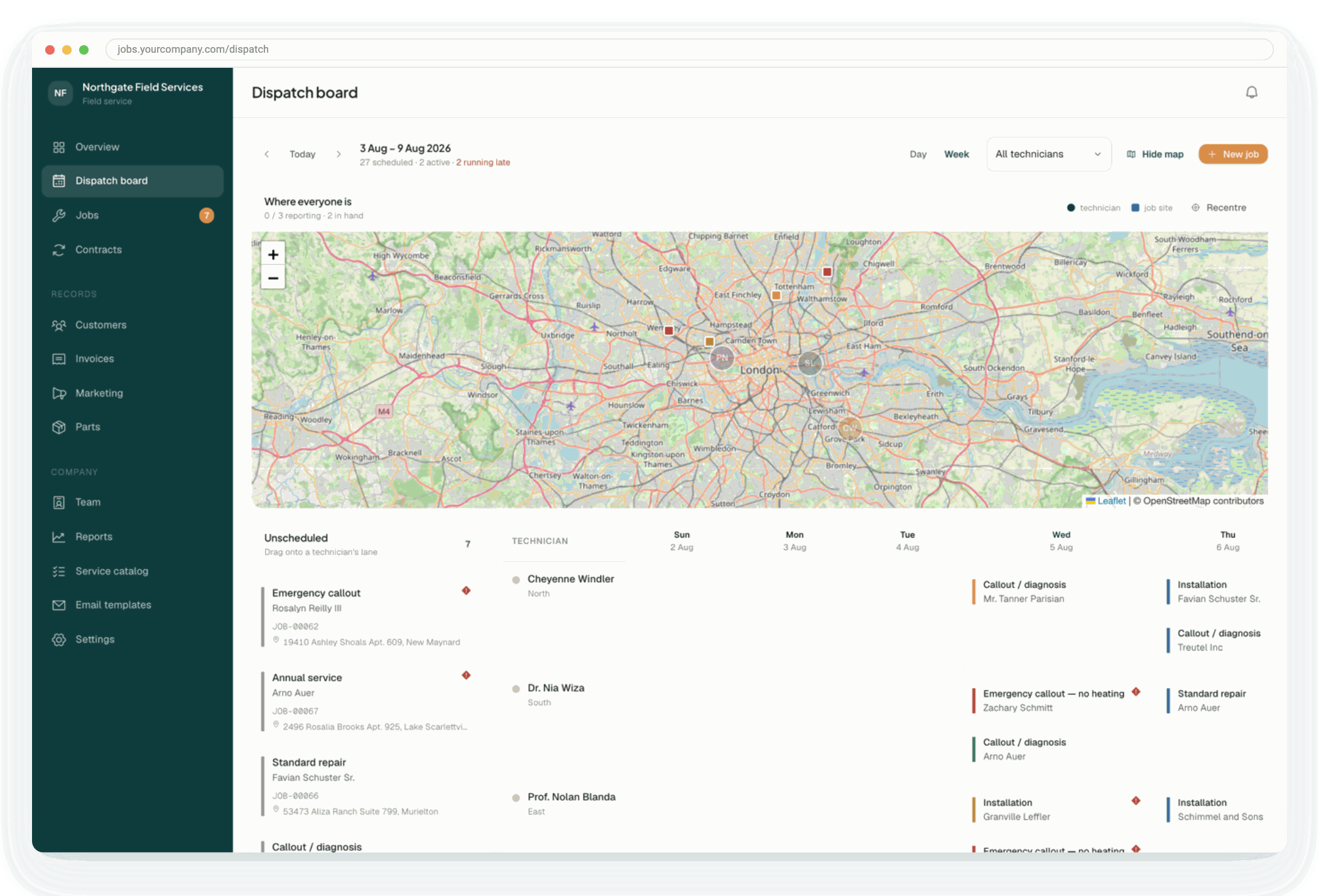The height and width of the screenshot is (896, 1319).
Task: Open Wednesday Callout / diagnosis job for Arno Auer
Action: [x=1058, y=749]
